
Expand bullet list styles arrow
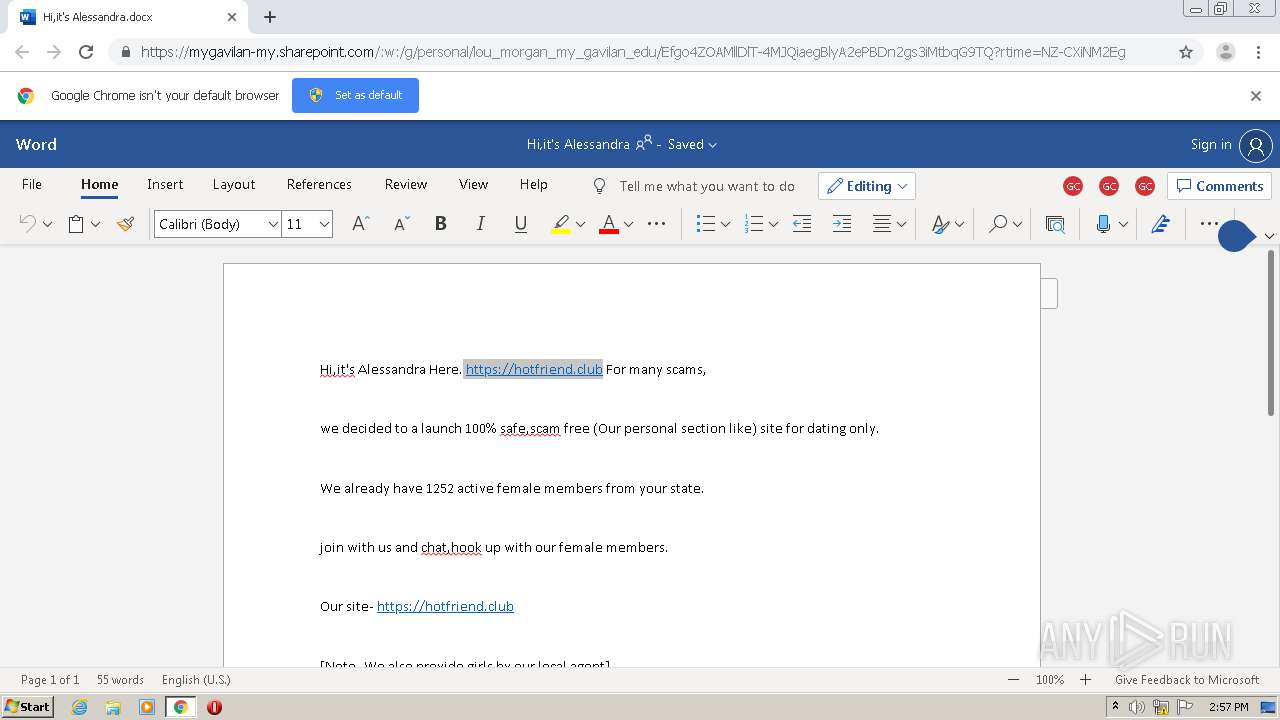point(725,224)
